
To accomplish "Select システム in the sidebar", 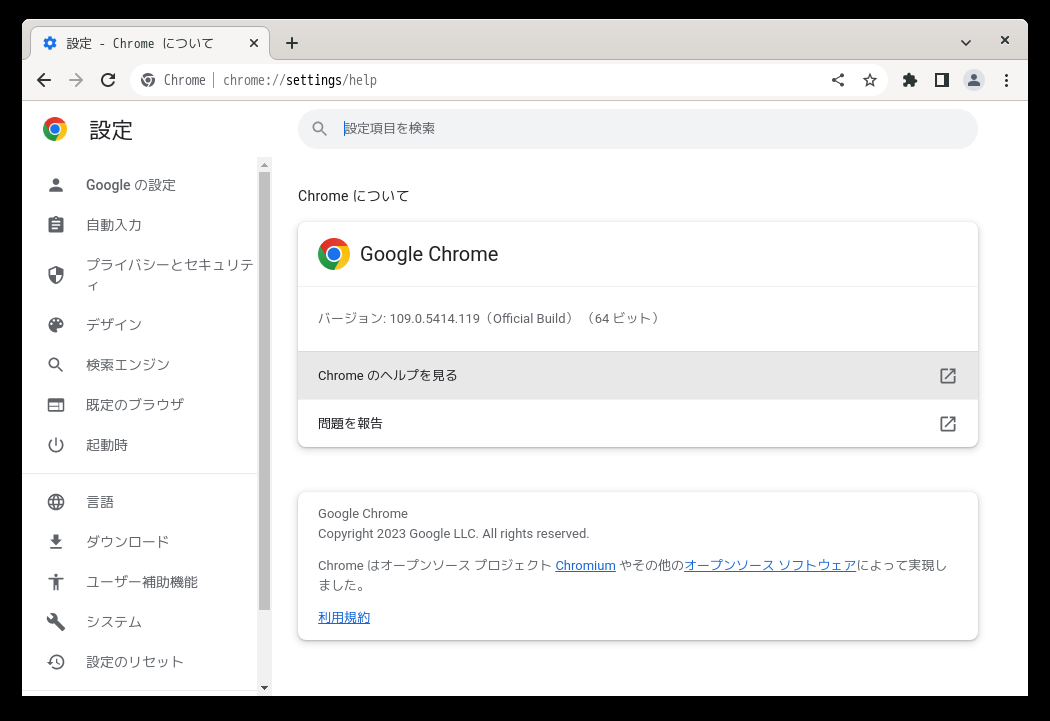I will click(x=114, y=622).
